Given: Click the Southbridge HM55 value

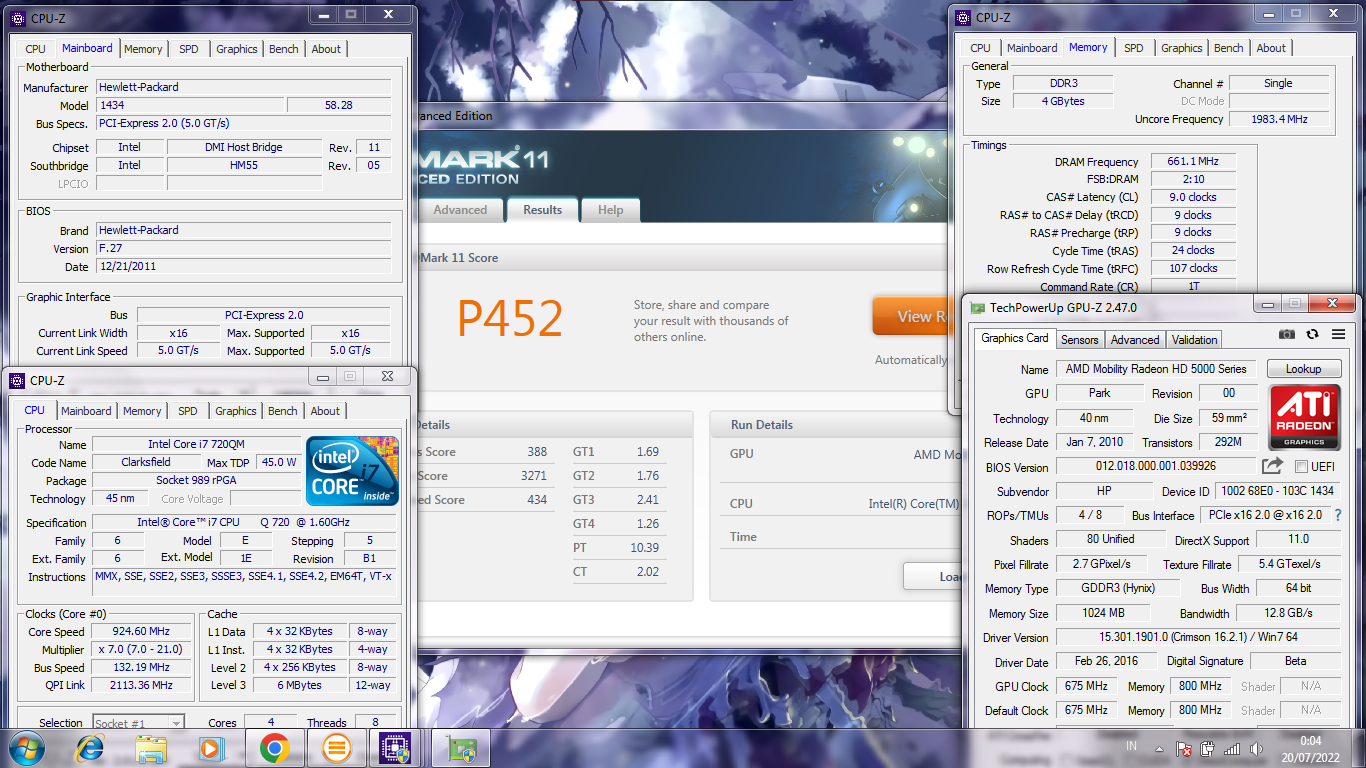Looking at the screenshot, I should point(244,165).
